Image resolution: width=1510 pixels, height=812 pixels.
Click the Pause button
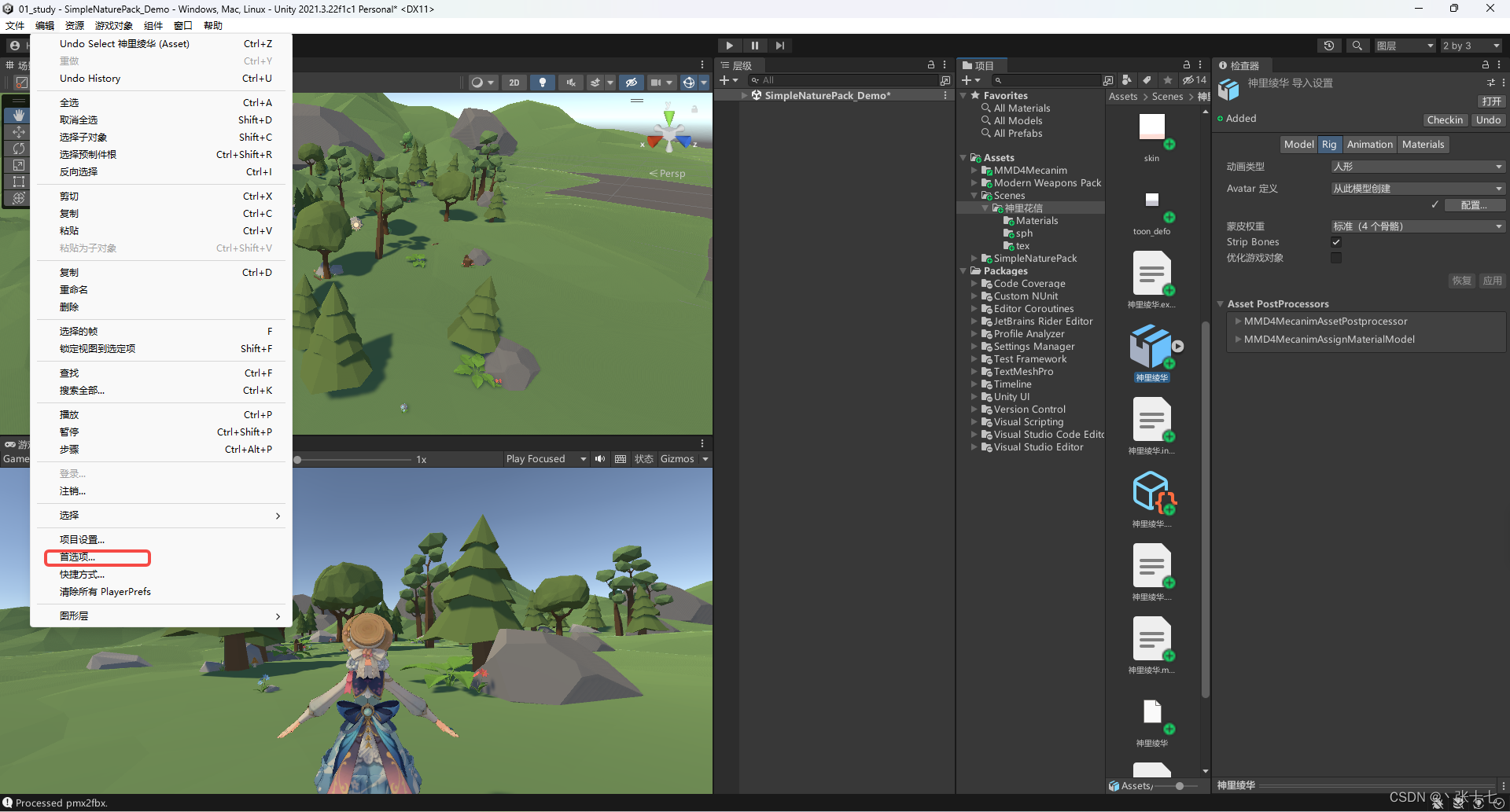(x=754, y=46)
